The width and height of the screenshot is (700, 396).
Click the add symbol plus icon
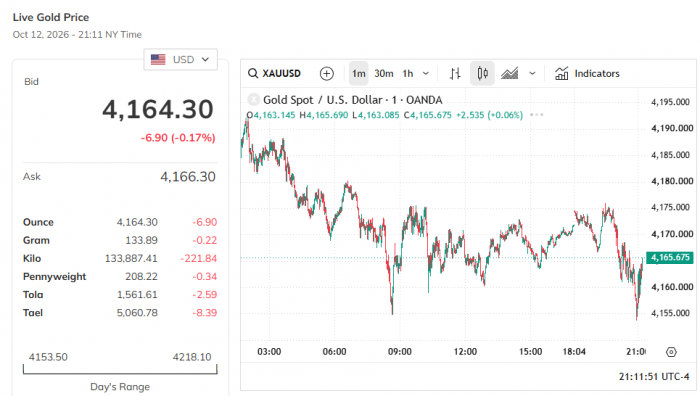[x=327, y=73]
